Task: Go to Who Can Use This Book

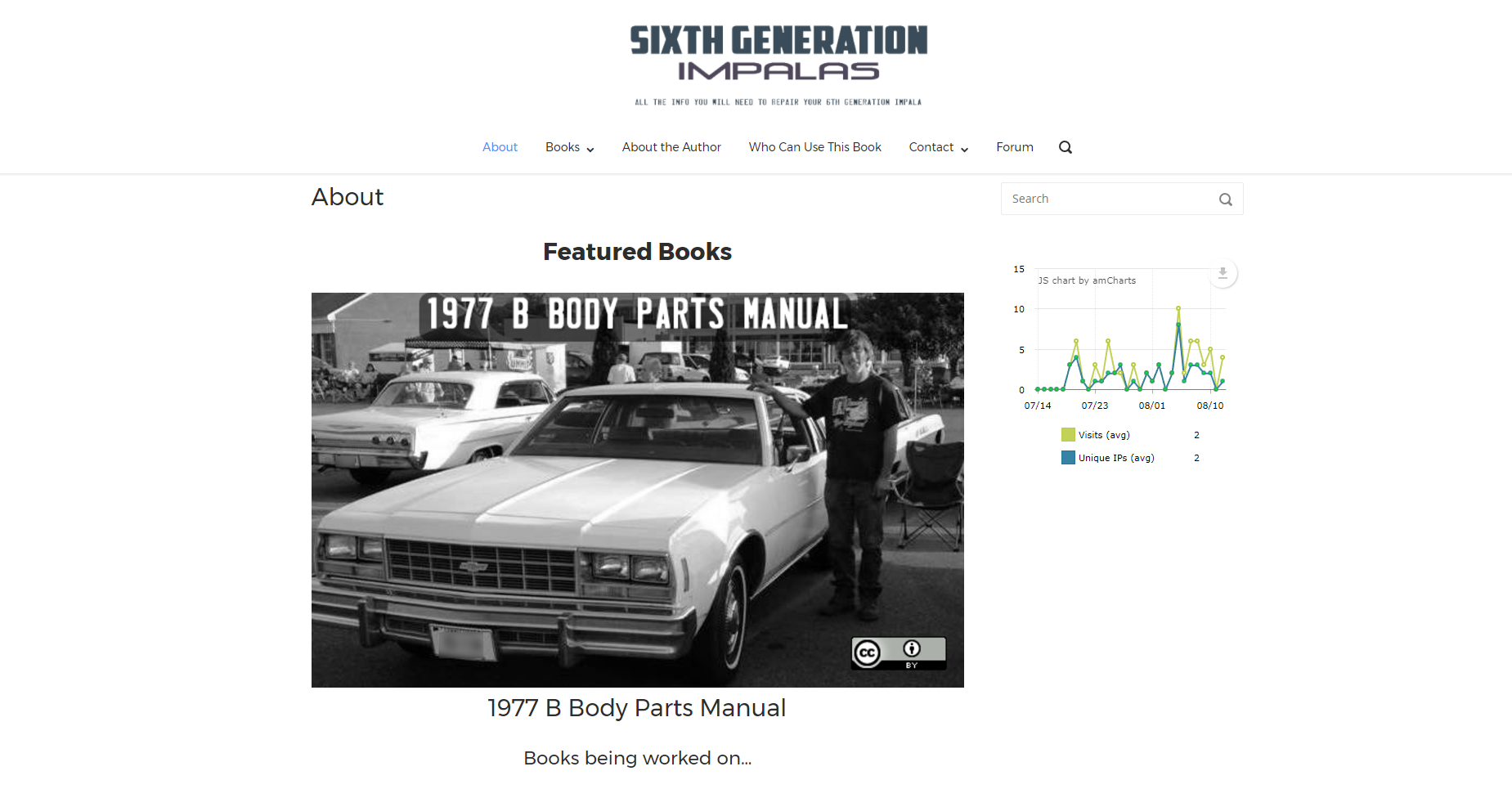Action: click(814, 147)
